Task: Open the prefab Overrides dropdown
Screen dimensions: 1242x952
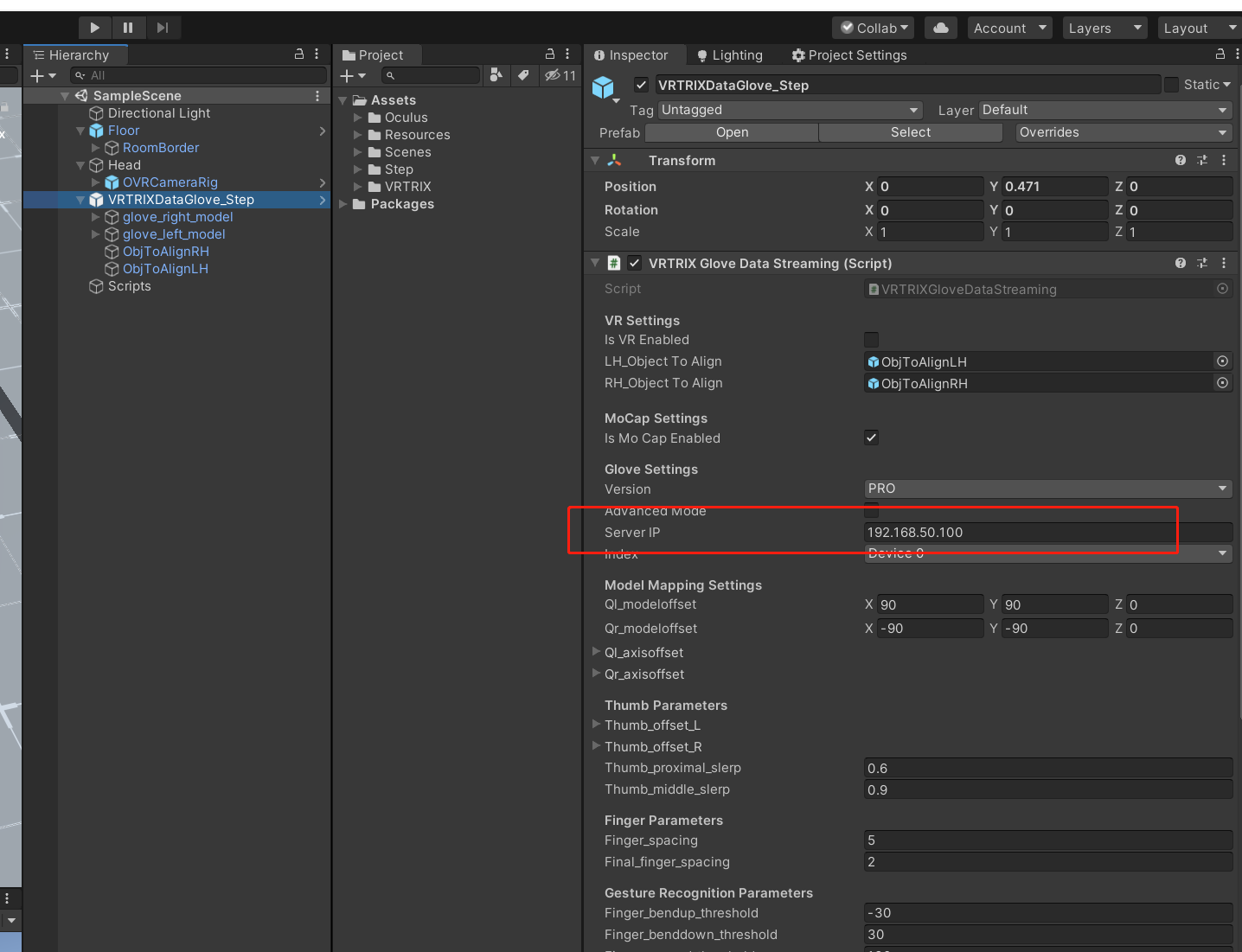Action: pyautogui.click(x=1124, y=132)
